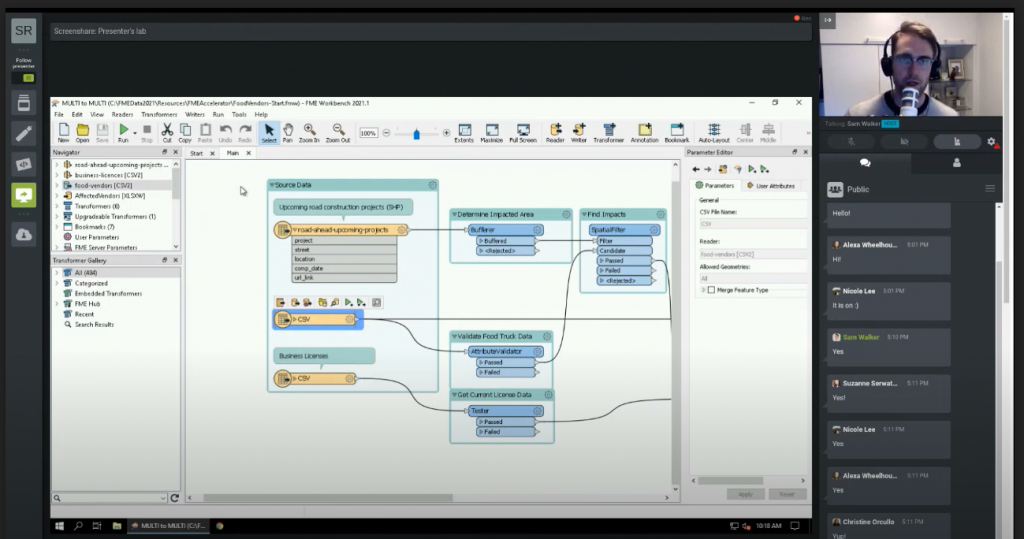Viewport: 1024px width, 539px height.
Task: Expand AffectedVendors [XLSXW] in Navigator
Action: click(x=57, y=195)
